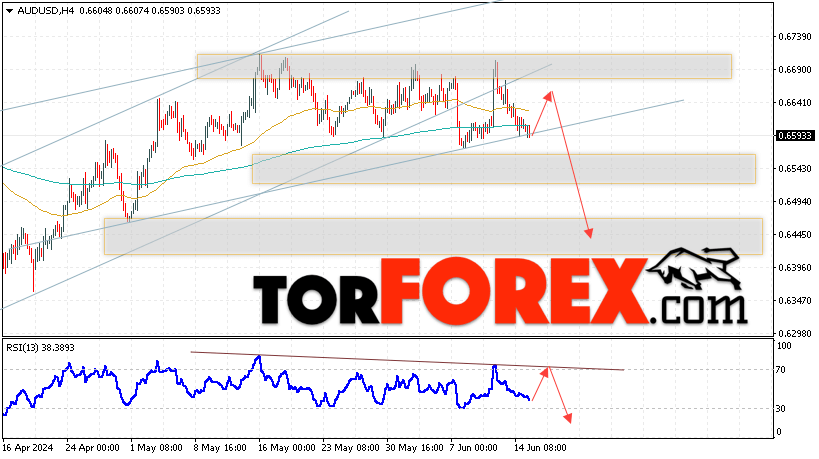Screen dimensions: 819x459
Task: Click the dropdown triangle beside AUDUSD,H4
Action: pyautogui.click(x=9, y=11)
